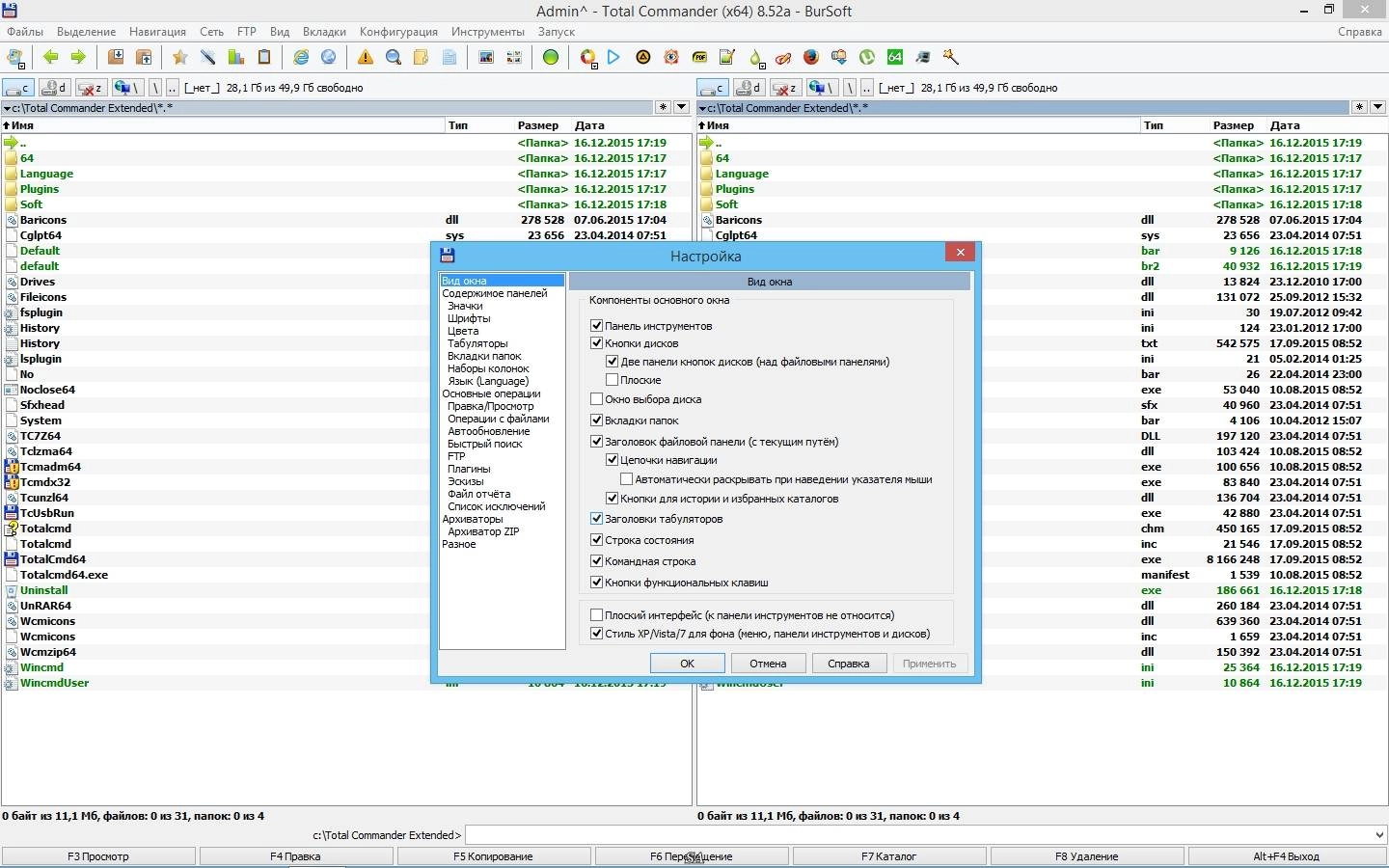This screenshot has width=1389, height=868.
Task: Select 'Шрифты' in settings tree
Action: coord(469,318)
